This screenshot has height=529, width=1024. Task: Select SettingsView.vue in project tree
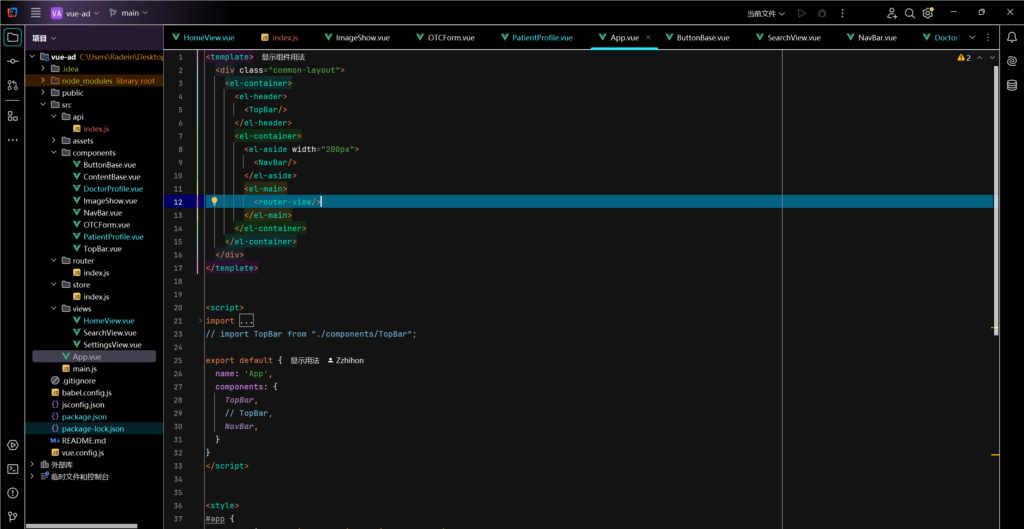tap(107, 344)
